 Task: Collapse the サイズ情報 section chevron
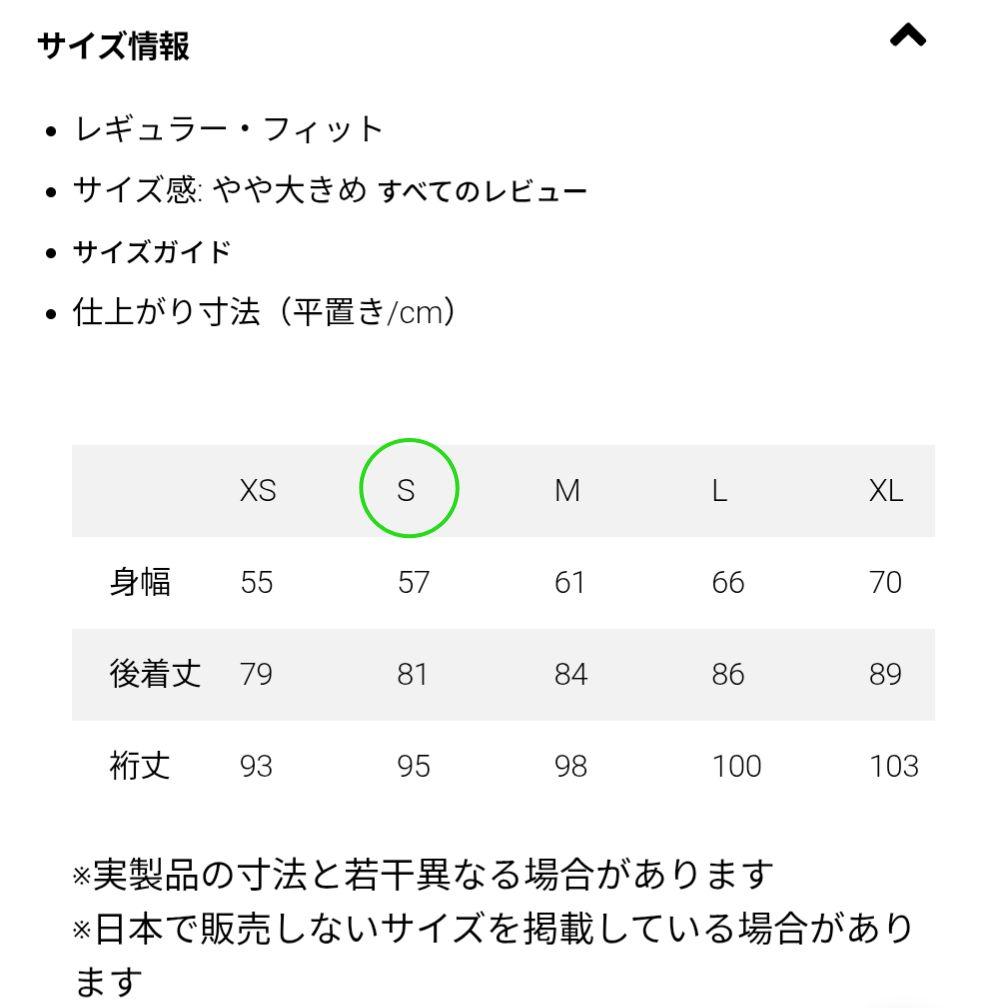point(907,38)
